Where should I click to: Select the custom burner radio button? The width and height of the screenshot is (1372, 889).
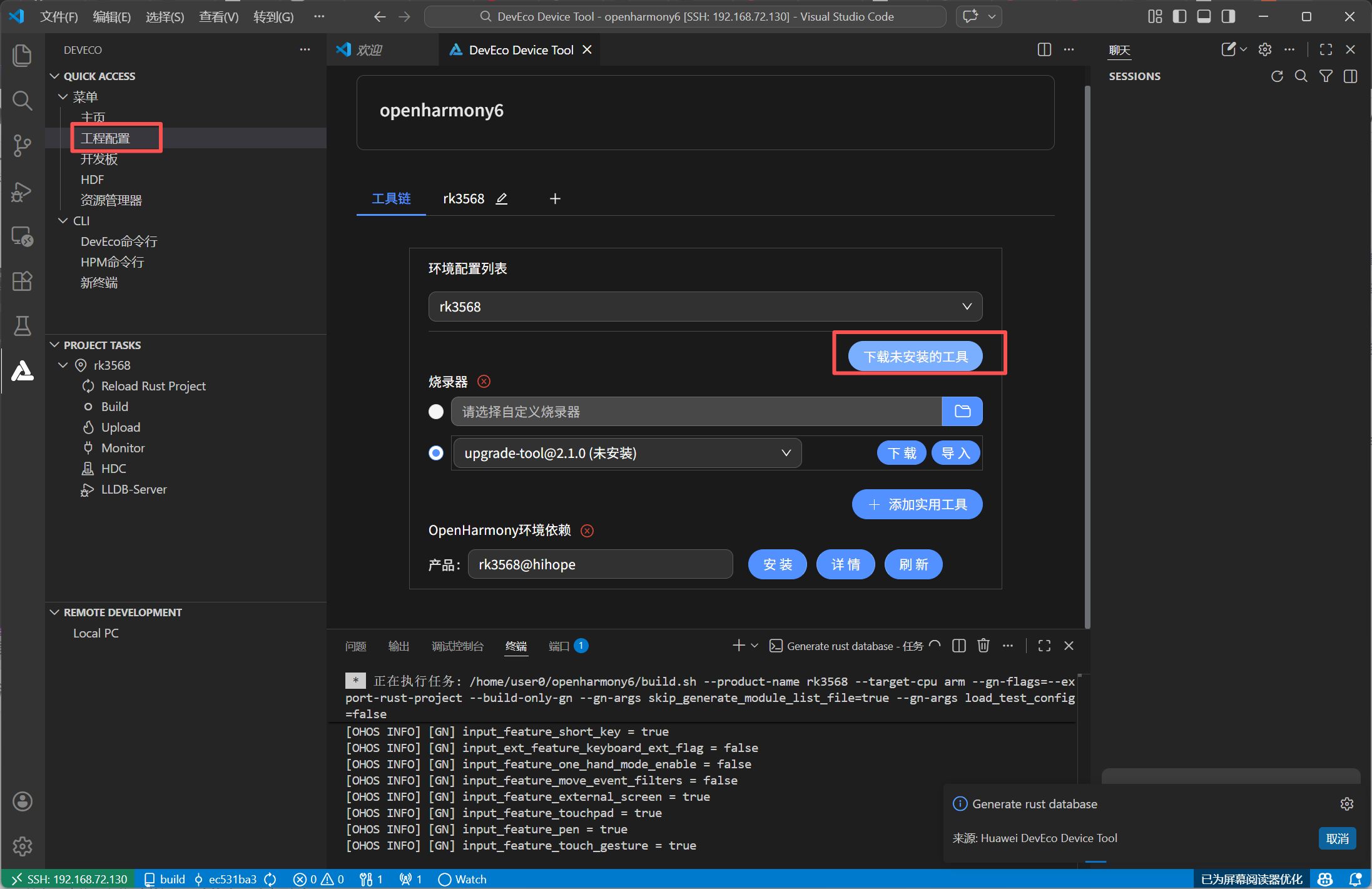coord(436,412)
